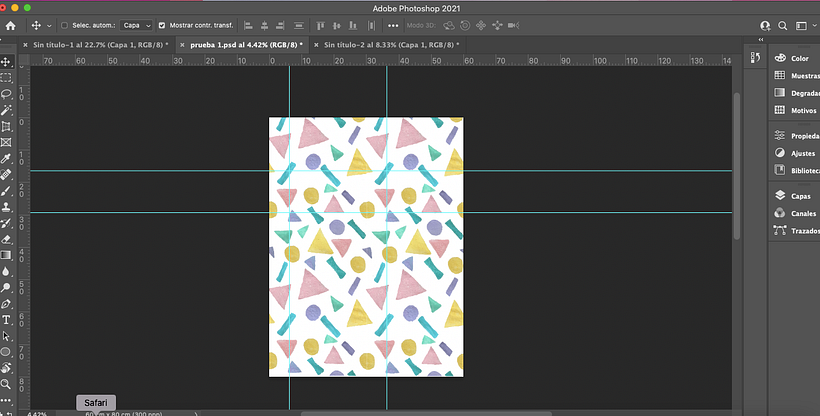Uncheck Mostrar contr. transf. checkbox
Image resolution: width=820 pixels, height=416 pixels.
162,25
